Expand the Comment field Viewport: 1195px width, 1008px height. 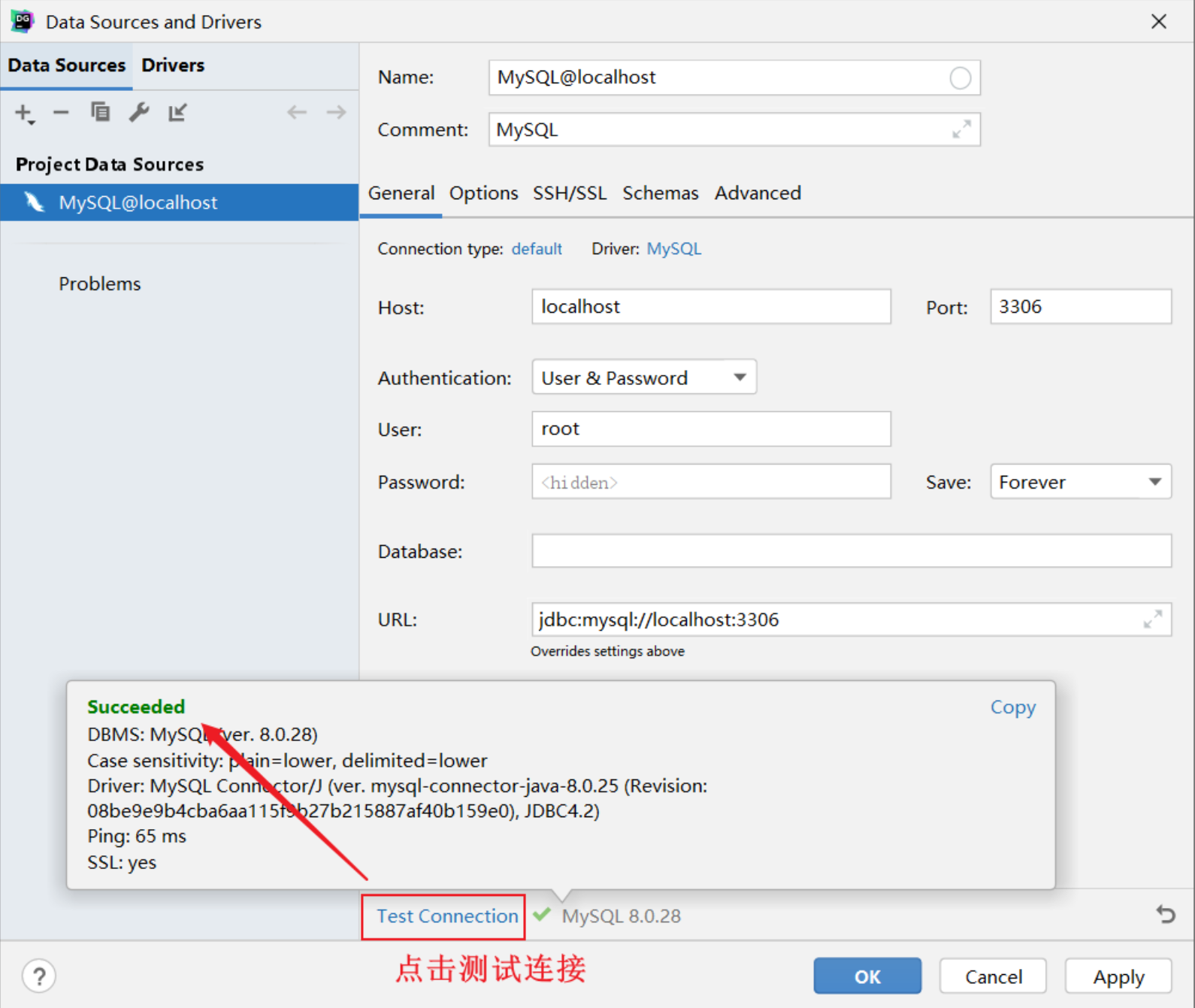pos(961,129)
